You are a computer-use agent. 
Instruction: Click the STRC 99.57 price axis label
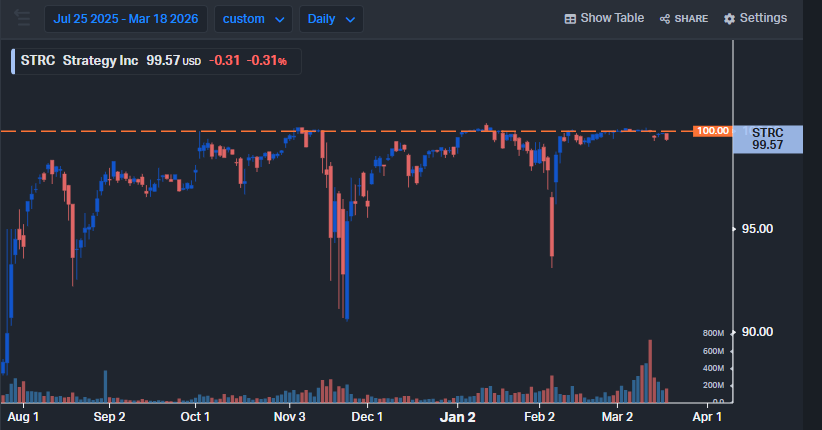pos(767,139)
